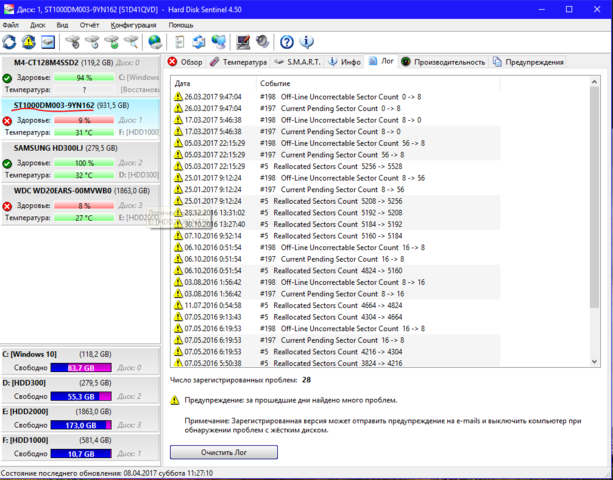Select the D: [HDD300] partition entry
Viewport: 613px width, 480px height.
click(x=80, y=390)
